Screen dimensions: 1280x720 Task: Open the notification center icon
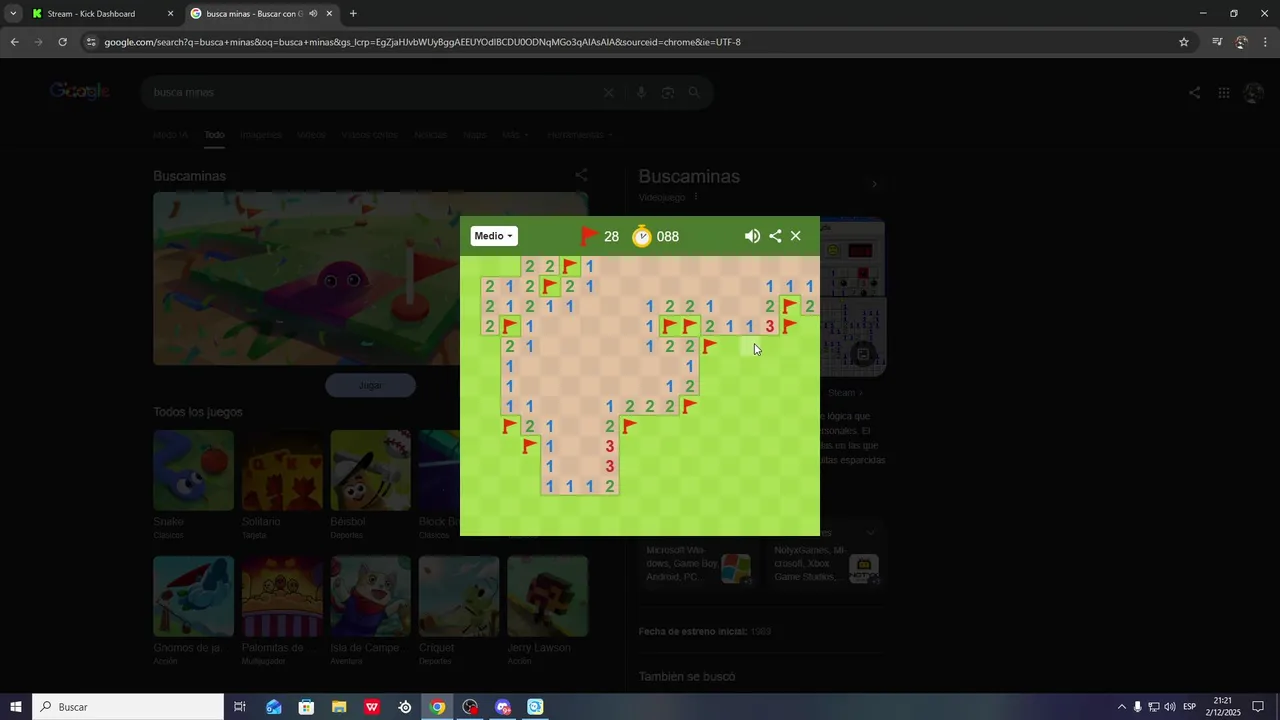pyautogui.click(x=1258, y=707)
